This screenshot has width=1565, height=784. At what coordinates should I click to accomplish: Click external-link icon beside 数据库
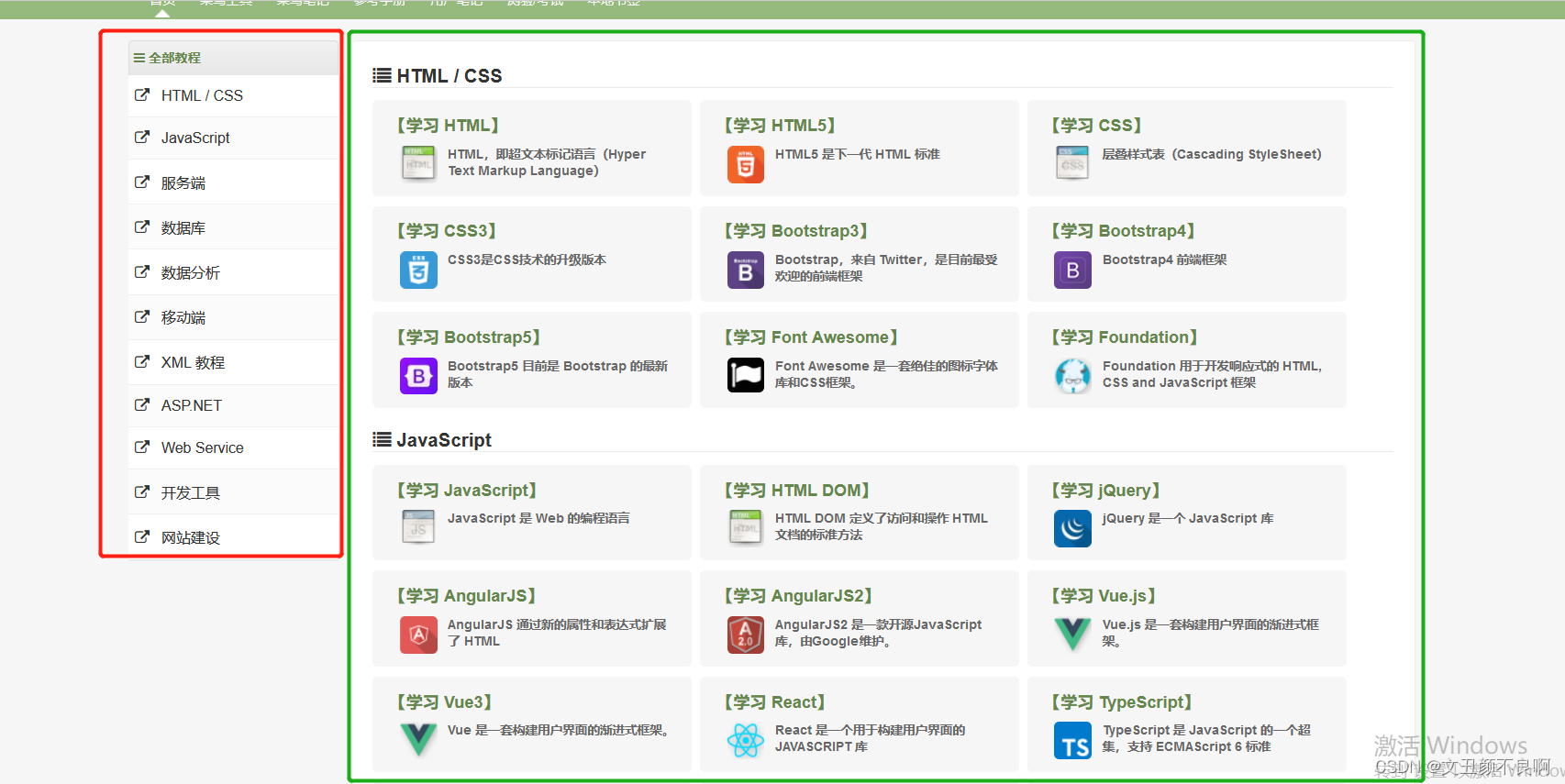[142, 226]
